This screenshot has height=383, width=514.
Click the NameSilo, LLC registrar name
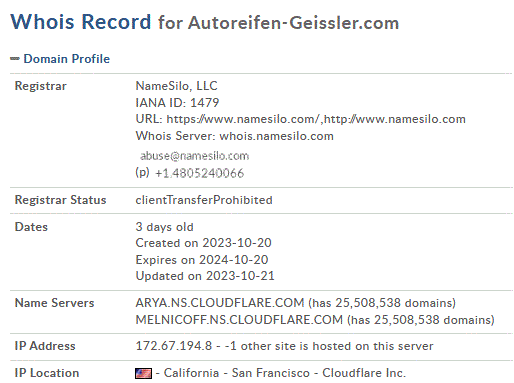176,86
